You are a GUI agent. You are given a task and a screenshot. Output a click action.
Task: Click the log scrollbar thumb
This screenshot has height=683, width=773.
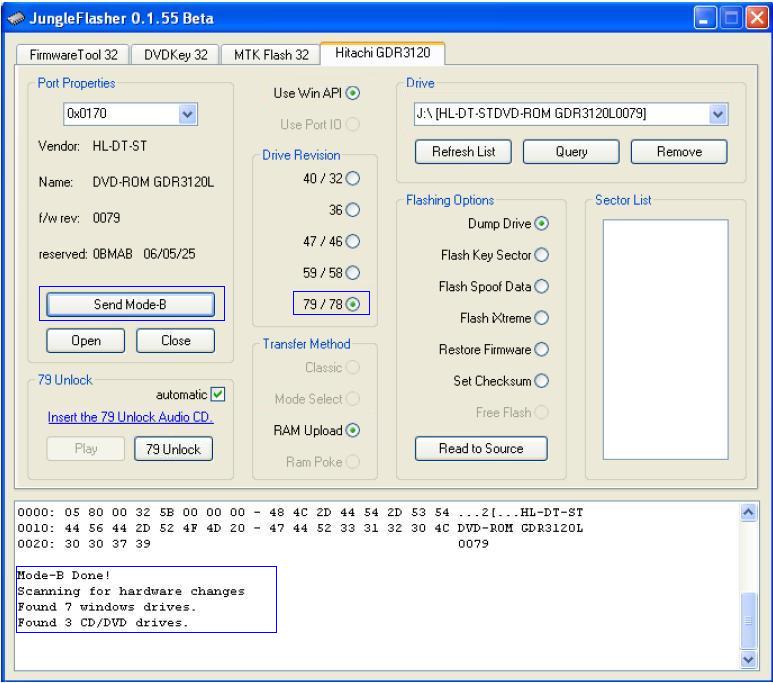point(748,621)
